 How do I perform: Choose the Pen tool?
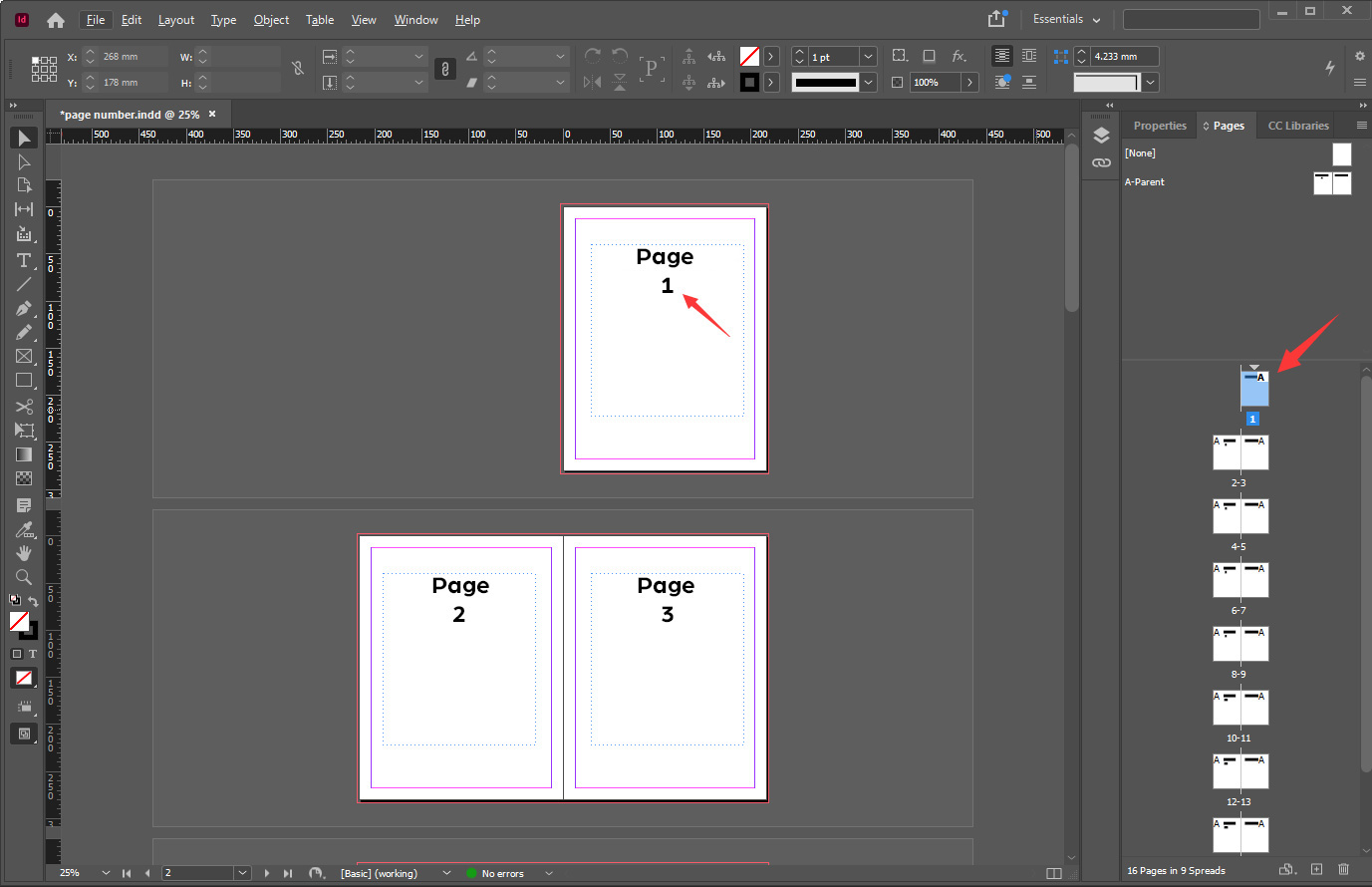pyautogui.click(x=24, y=308)
